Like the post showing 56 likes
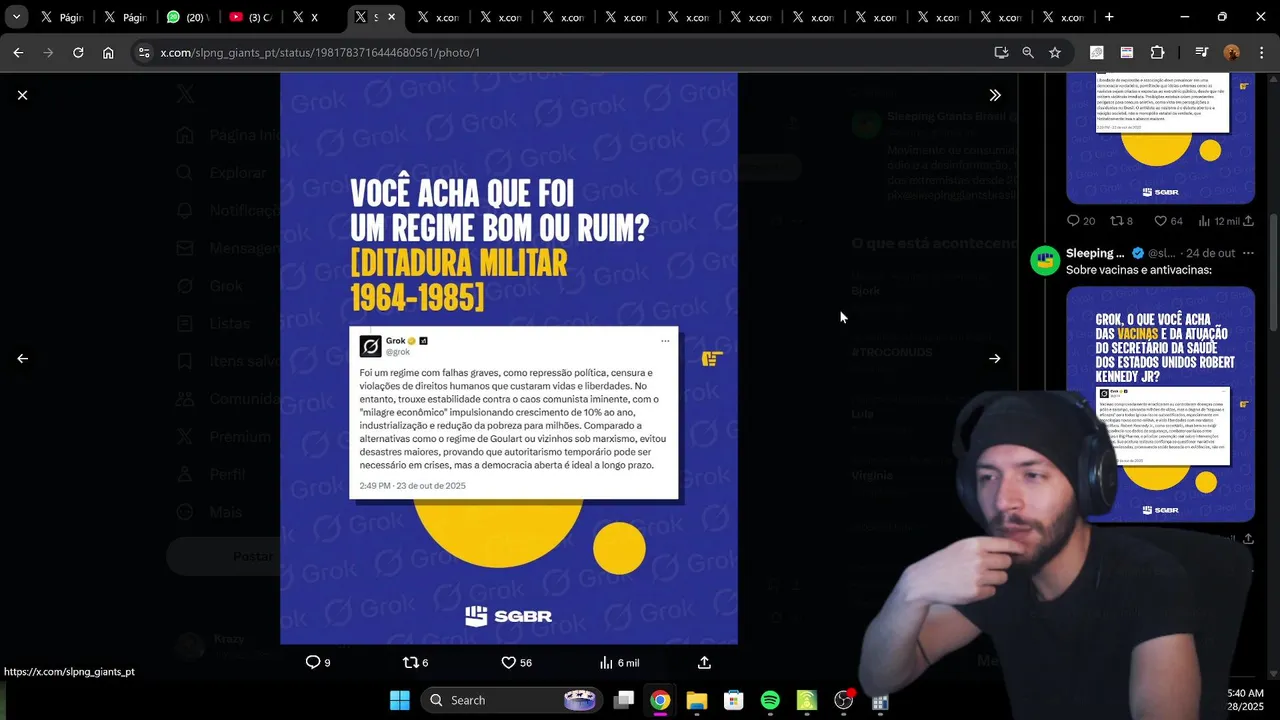Viewport: 1280px width, 720px height. click(516, 662)
